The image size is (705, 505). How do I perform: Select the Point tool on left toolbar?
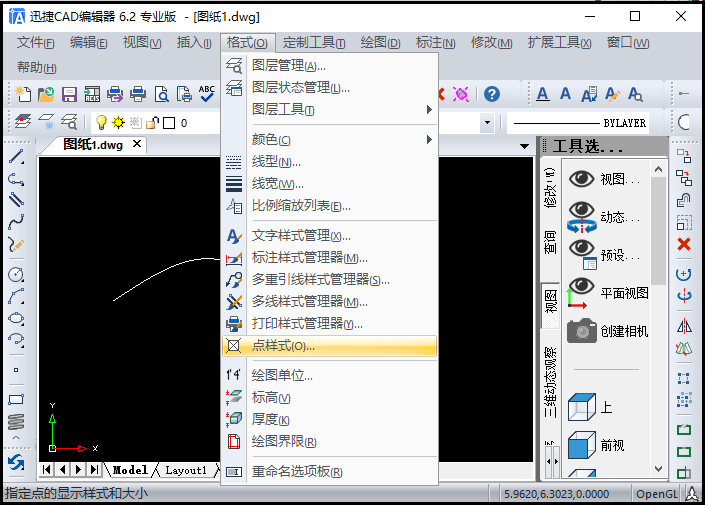(16, 370)
